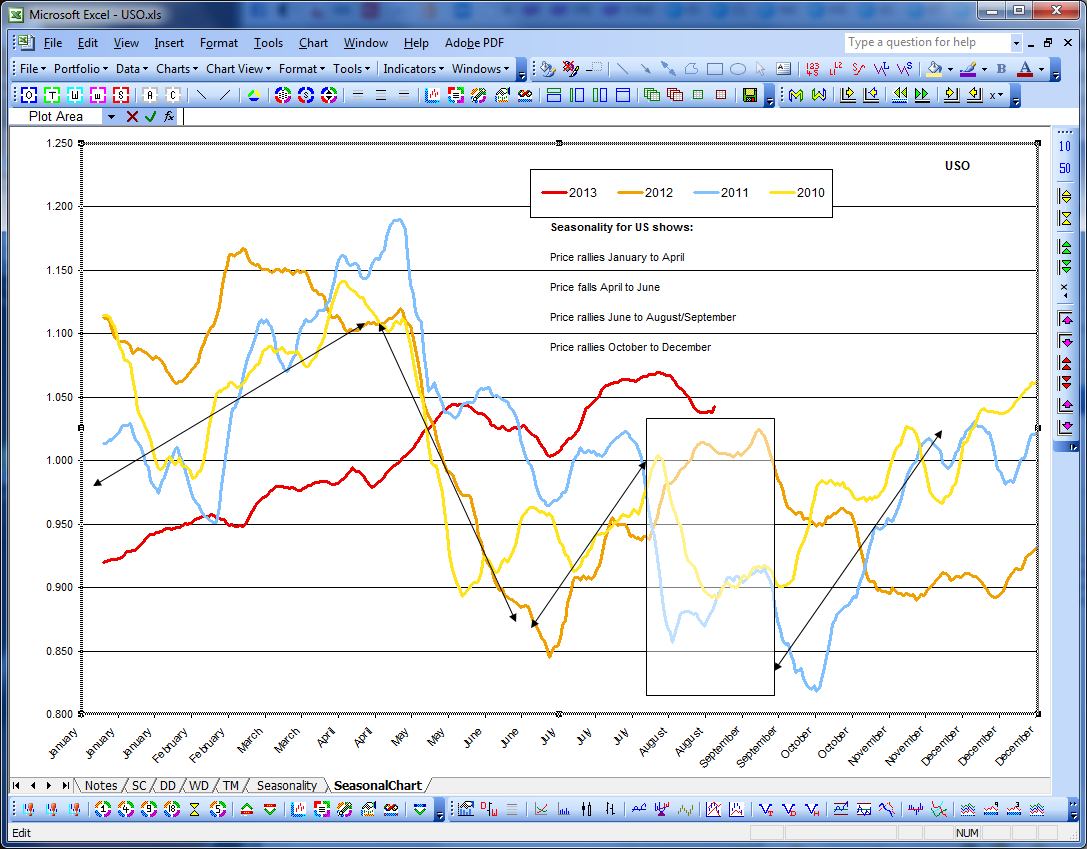Click the '50' button on right sidebar
This screenshot has width=1087, height=849.
(1065, 168)
